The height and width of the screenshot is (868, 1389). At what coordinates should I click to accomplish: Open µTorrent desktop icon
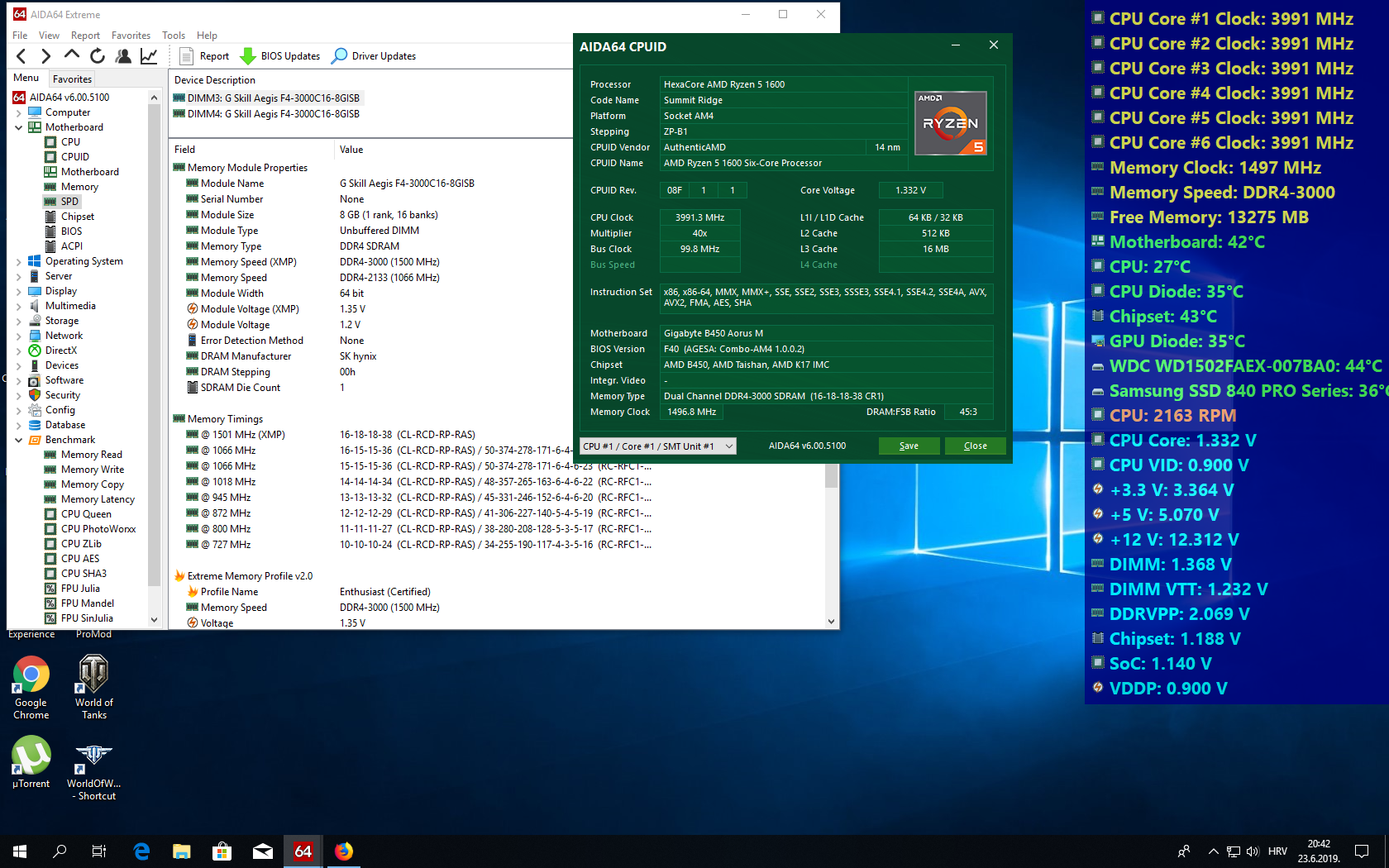point(31,762)
